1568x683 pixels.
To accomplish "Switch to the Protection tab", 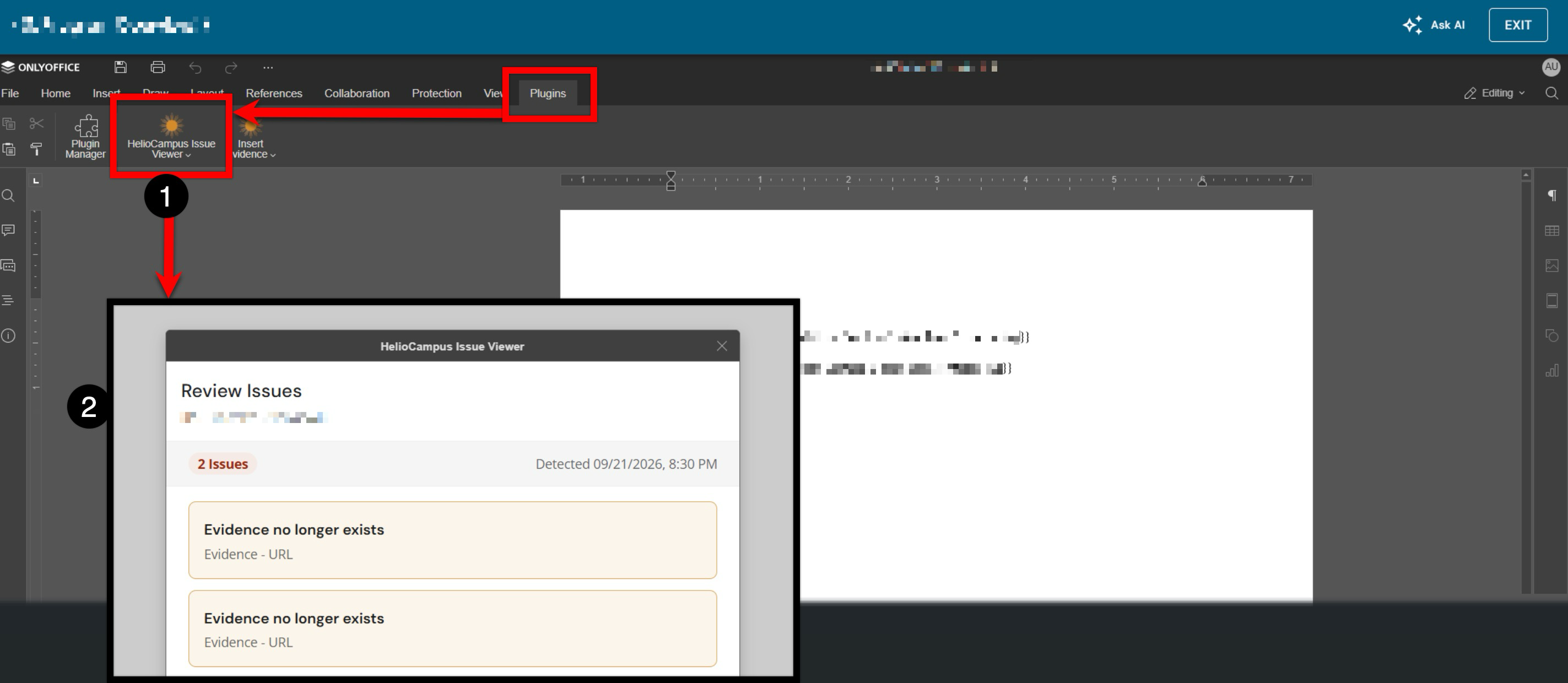I will [x=436, y=93].
